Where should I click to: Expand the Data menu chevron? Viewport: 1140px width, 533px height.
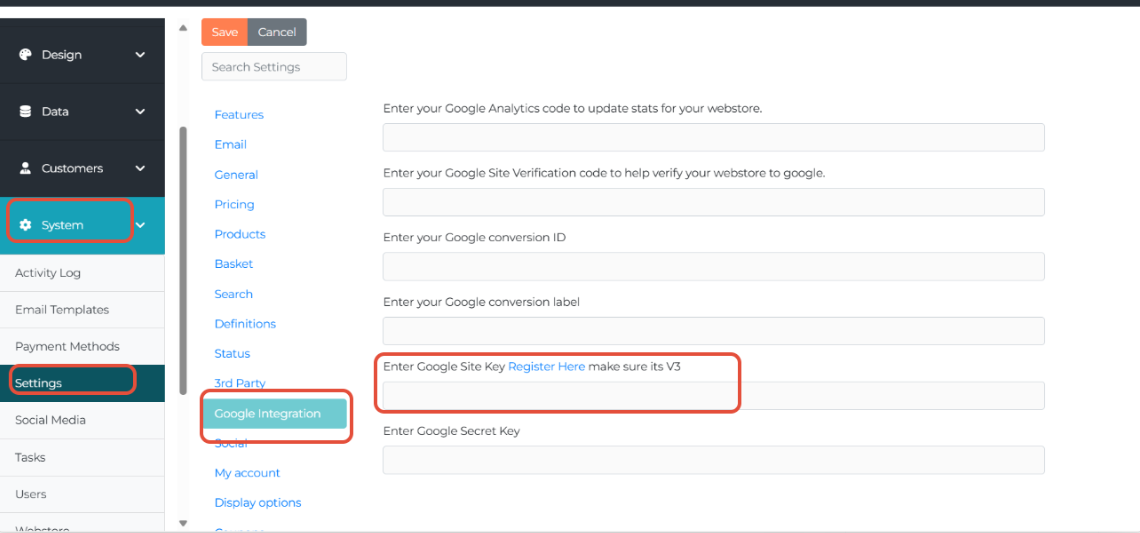point(140,111)
